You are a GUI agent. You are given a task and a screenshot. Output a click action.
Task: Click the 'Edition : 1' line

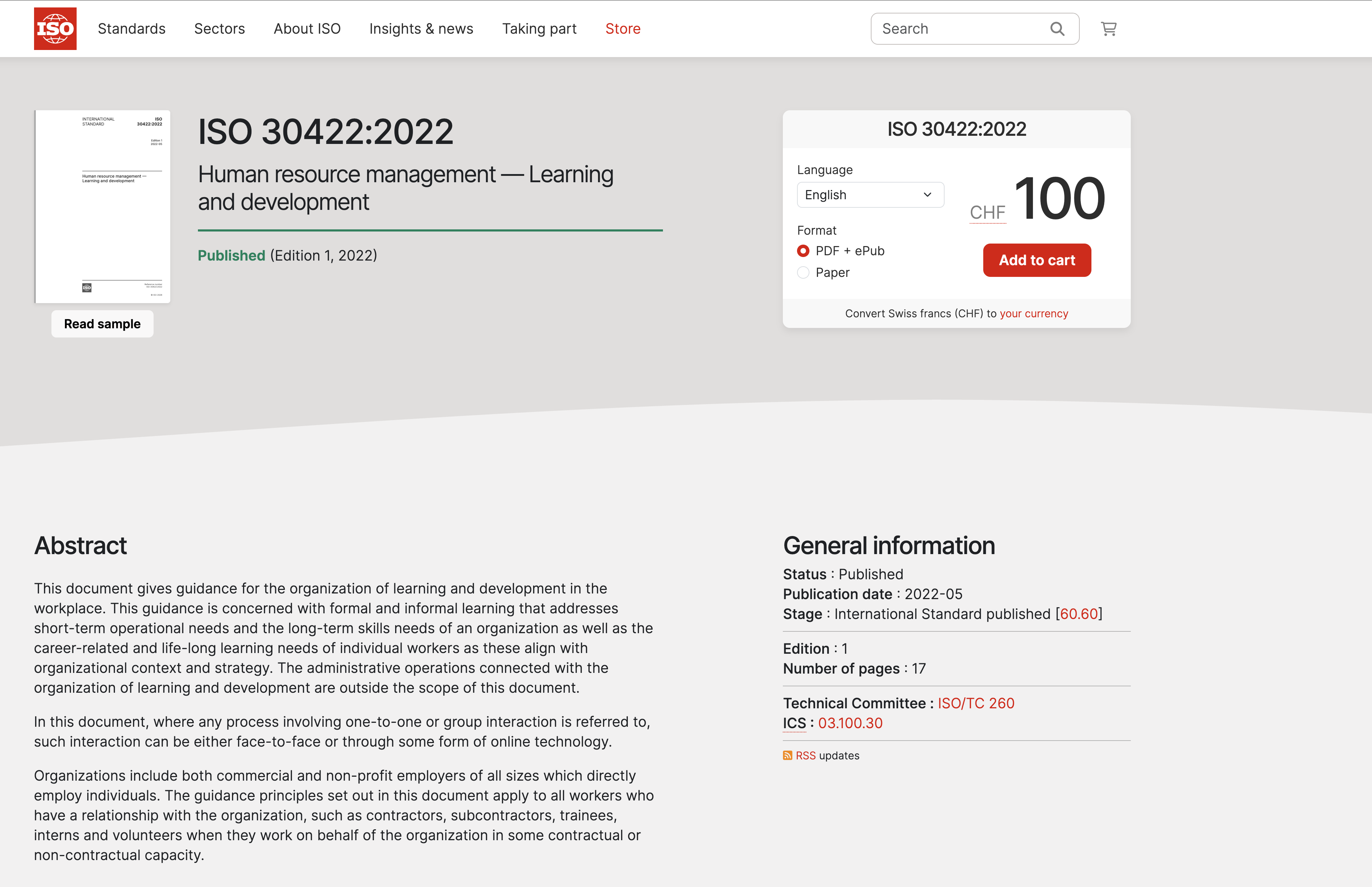coord(815,648)
